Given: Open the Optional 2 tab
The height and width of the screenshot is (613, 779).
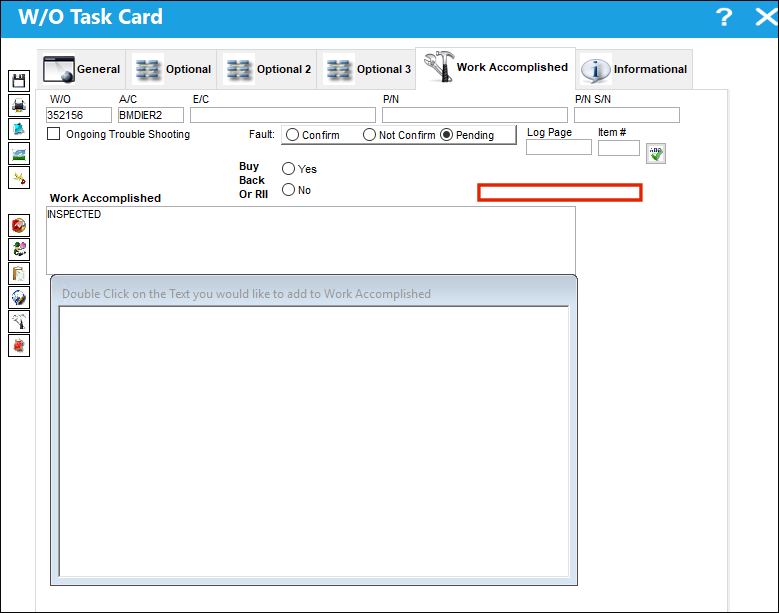Looking at the screenshot, I should [x=269, y=69].
